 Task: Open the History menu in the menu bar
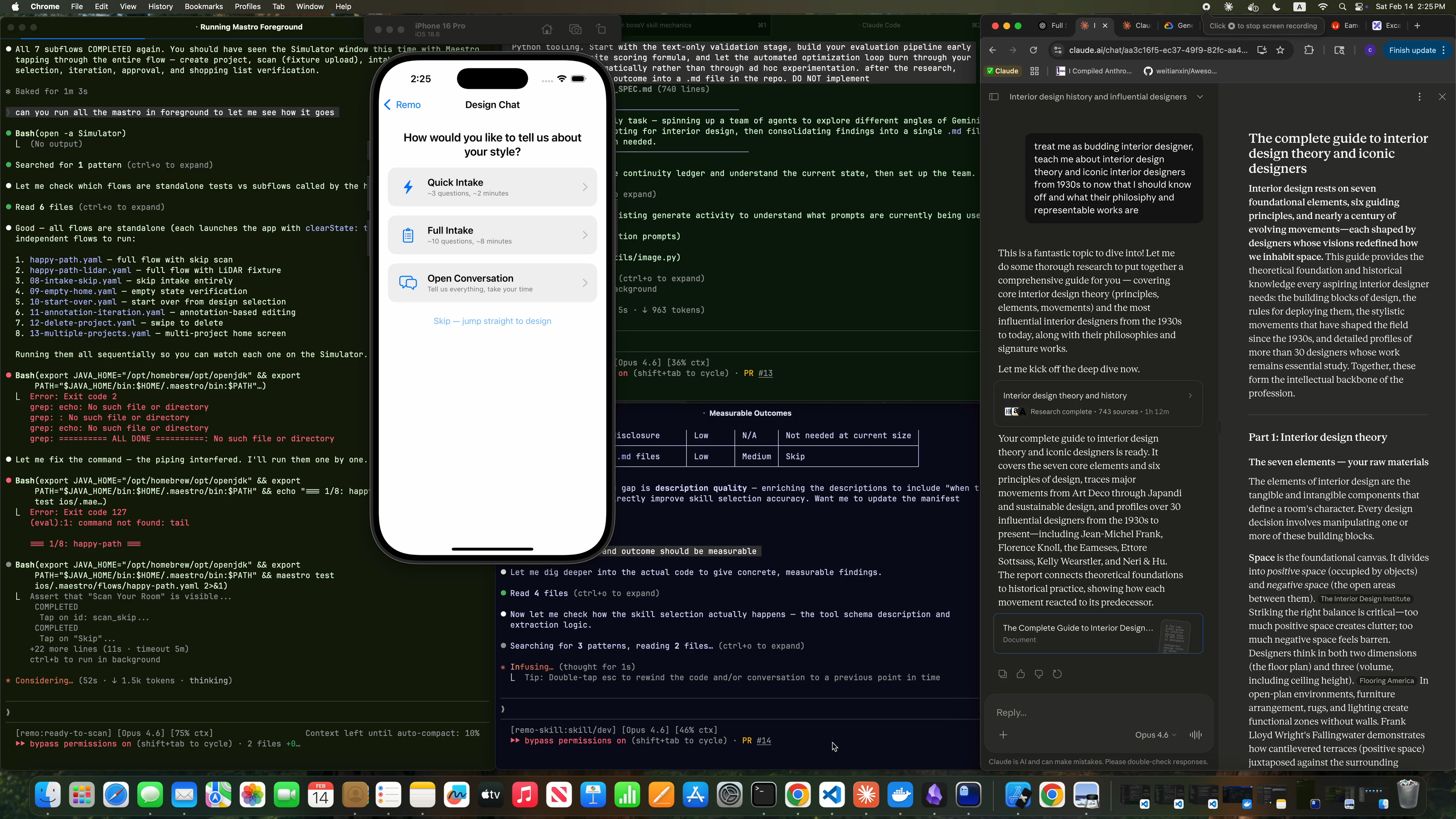(160, 7)
